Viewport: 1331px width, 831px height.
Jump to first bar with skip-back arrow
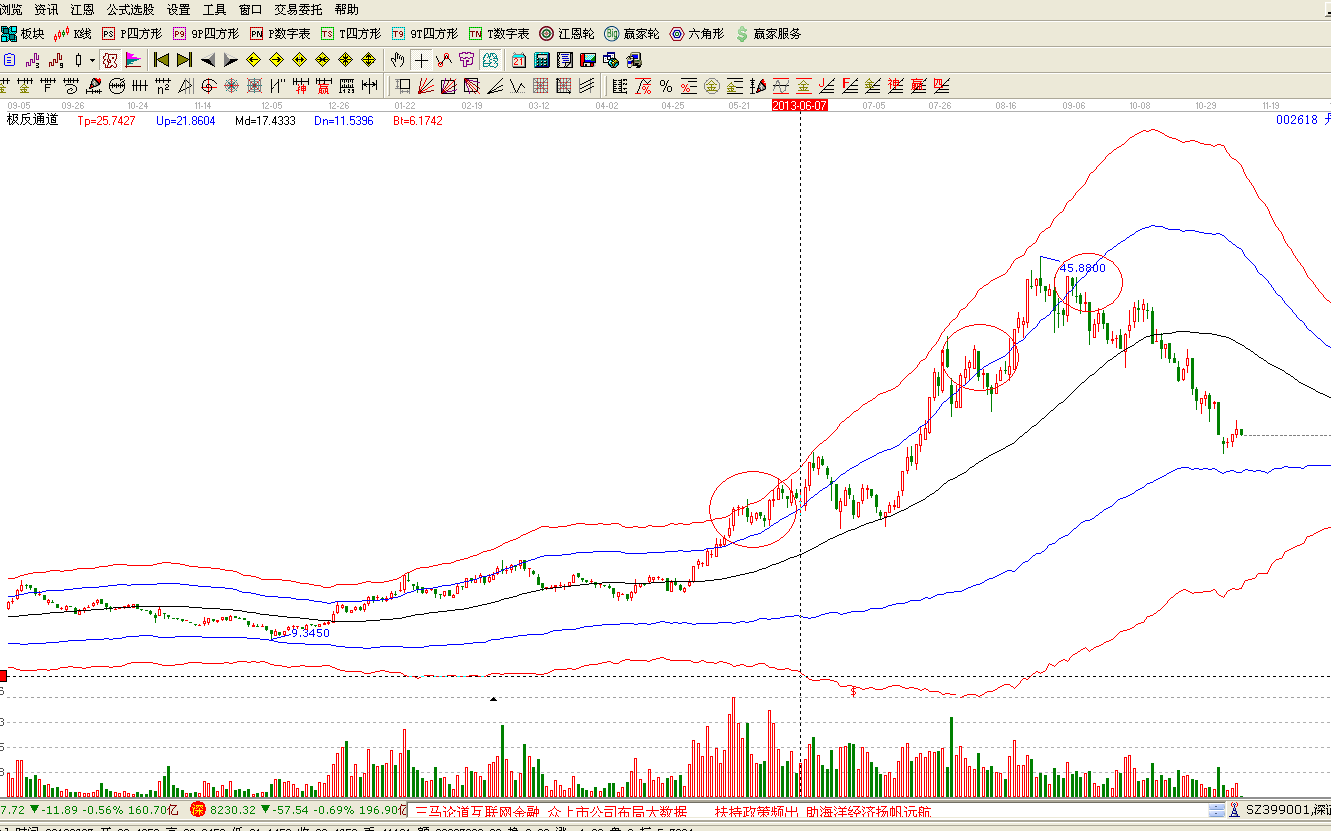(x=161, y=60)
